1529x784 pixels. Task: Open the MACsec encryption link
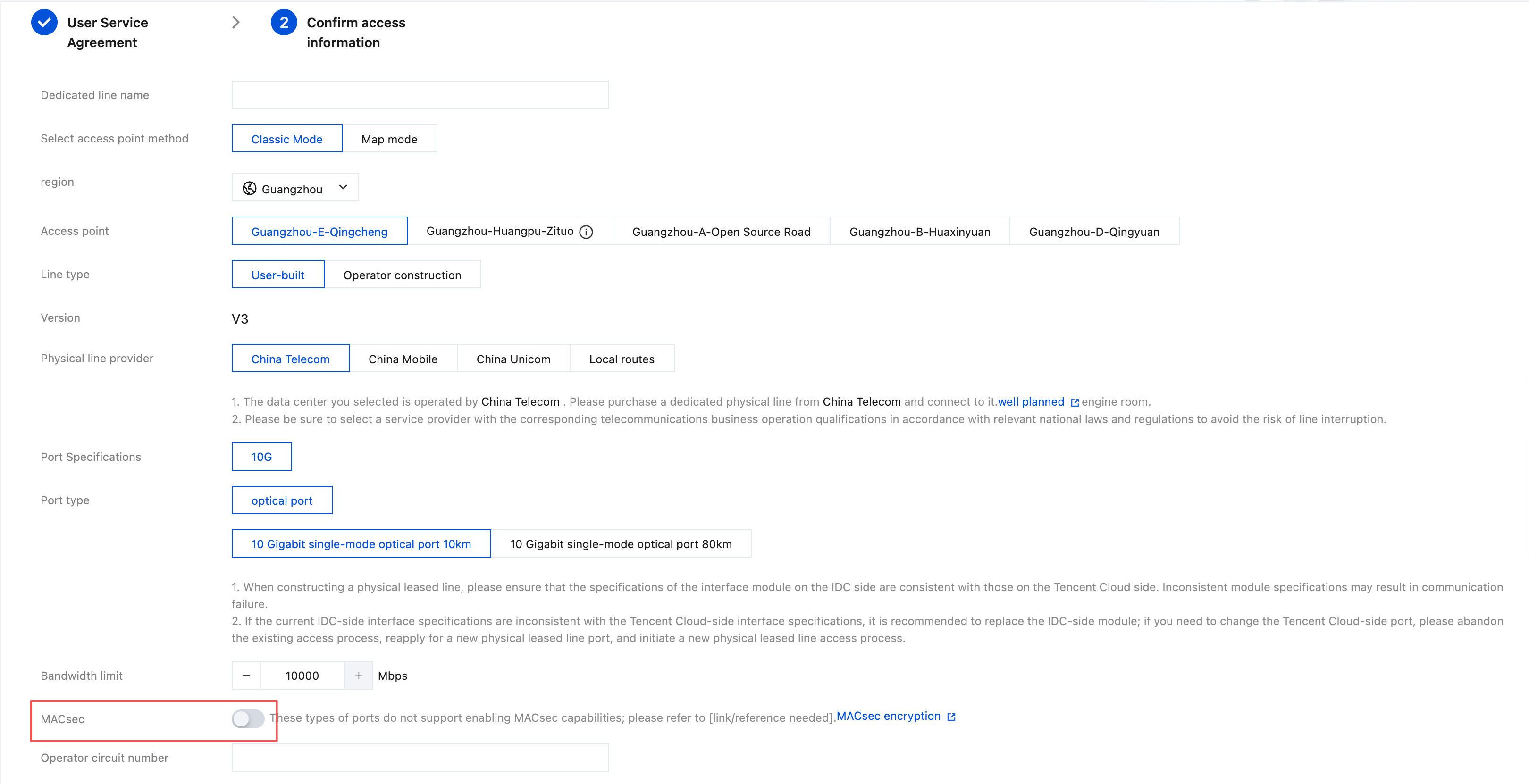[x=888, y=716]
